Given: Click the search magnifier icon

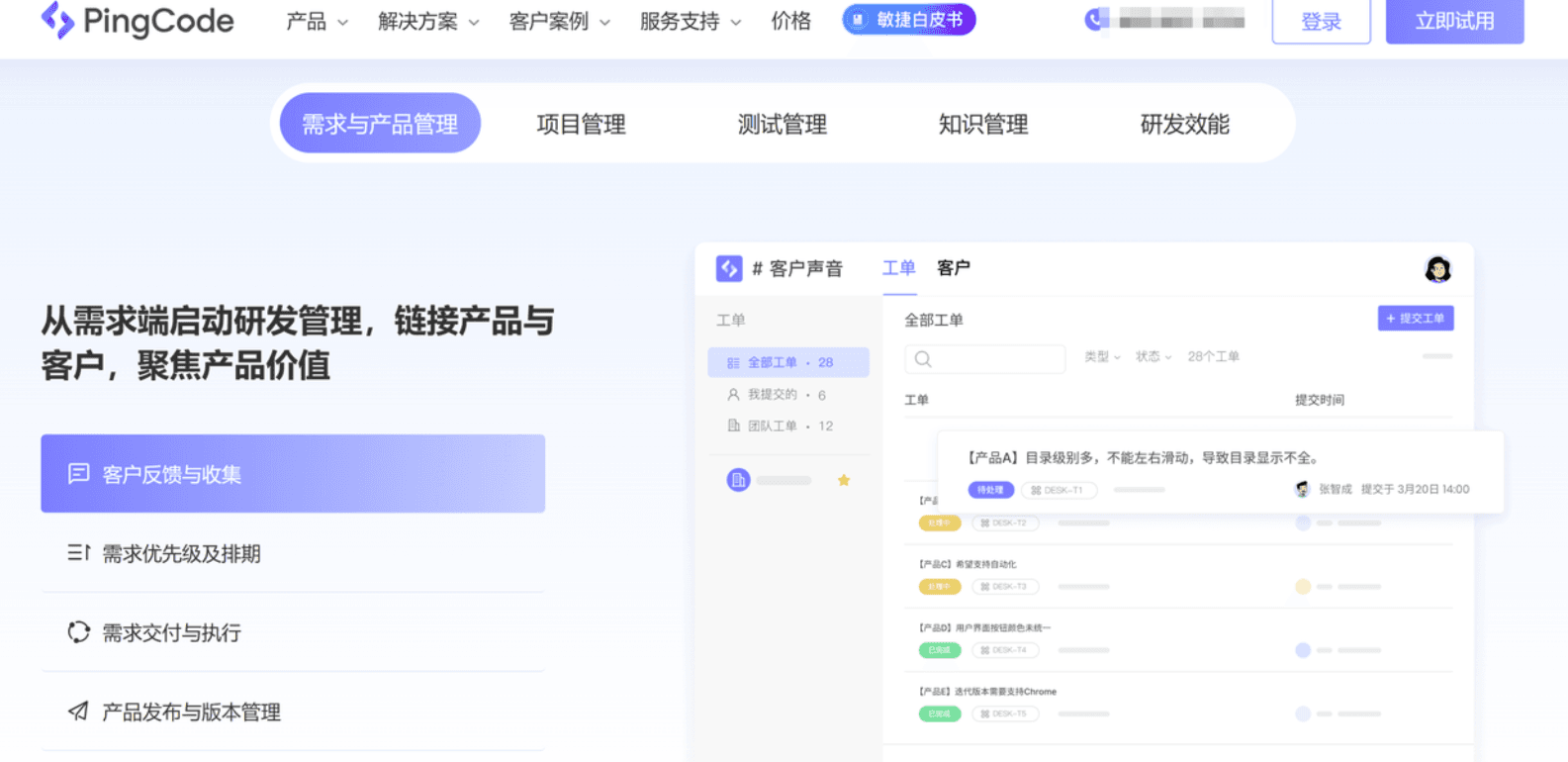Looking at the screenshot, I should [923, 359].
